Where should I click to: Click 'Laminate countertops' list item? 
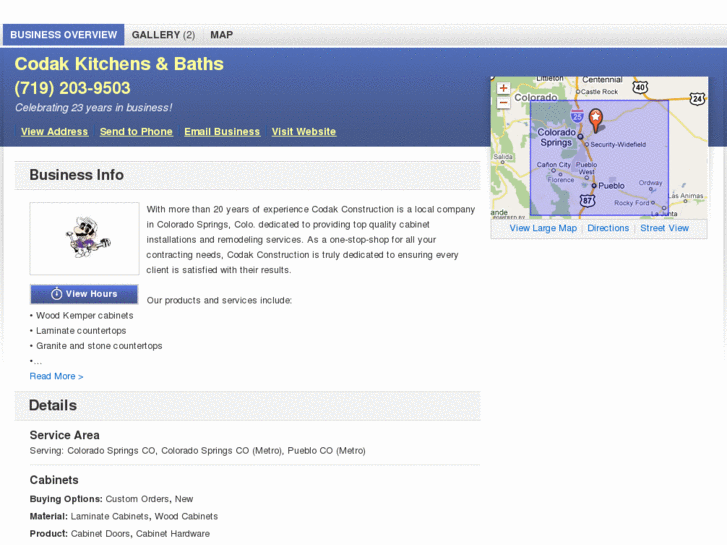81,331
